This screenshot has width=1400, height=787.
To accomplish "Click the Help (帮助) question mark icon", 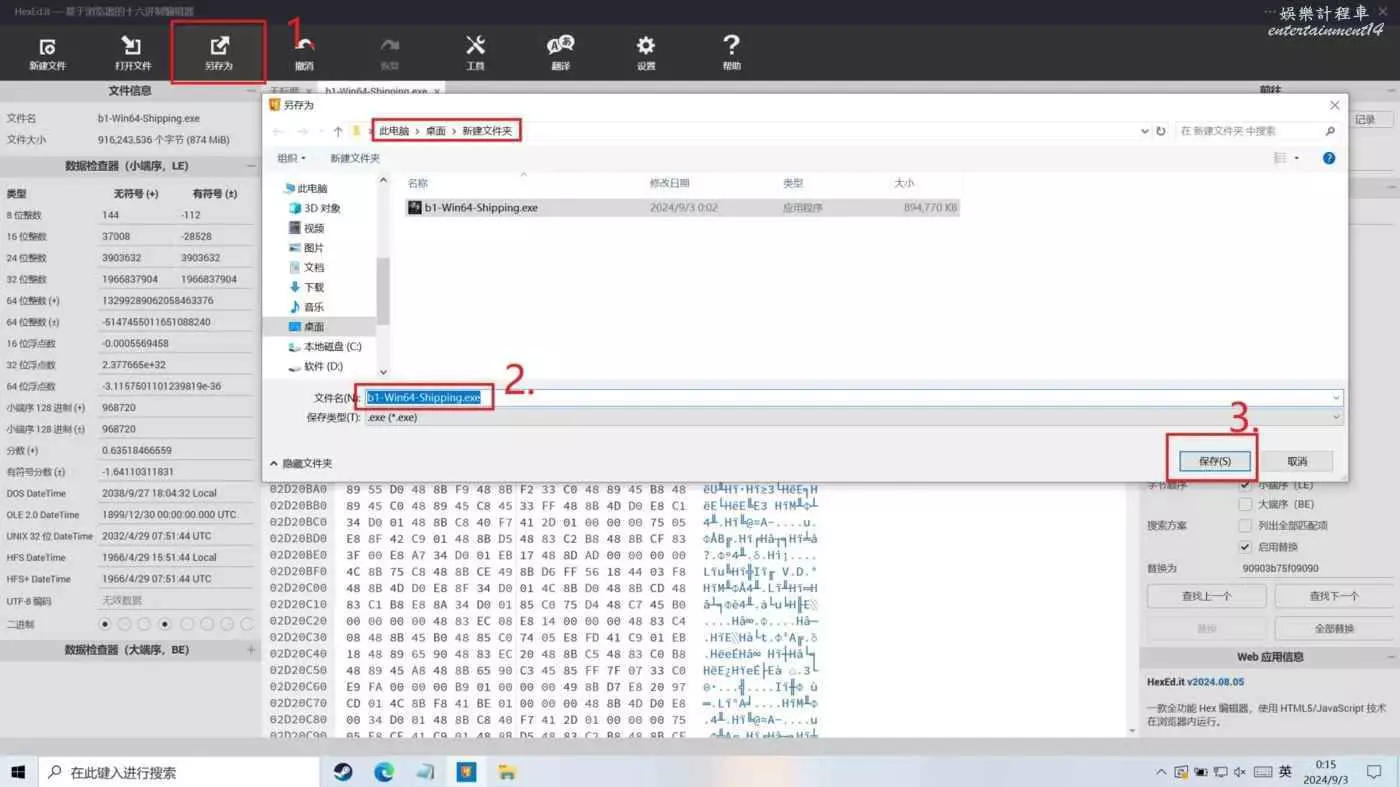I will (x=731, y=53).
